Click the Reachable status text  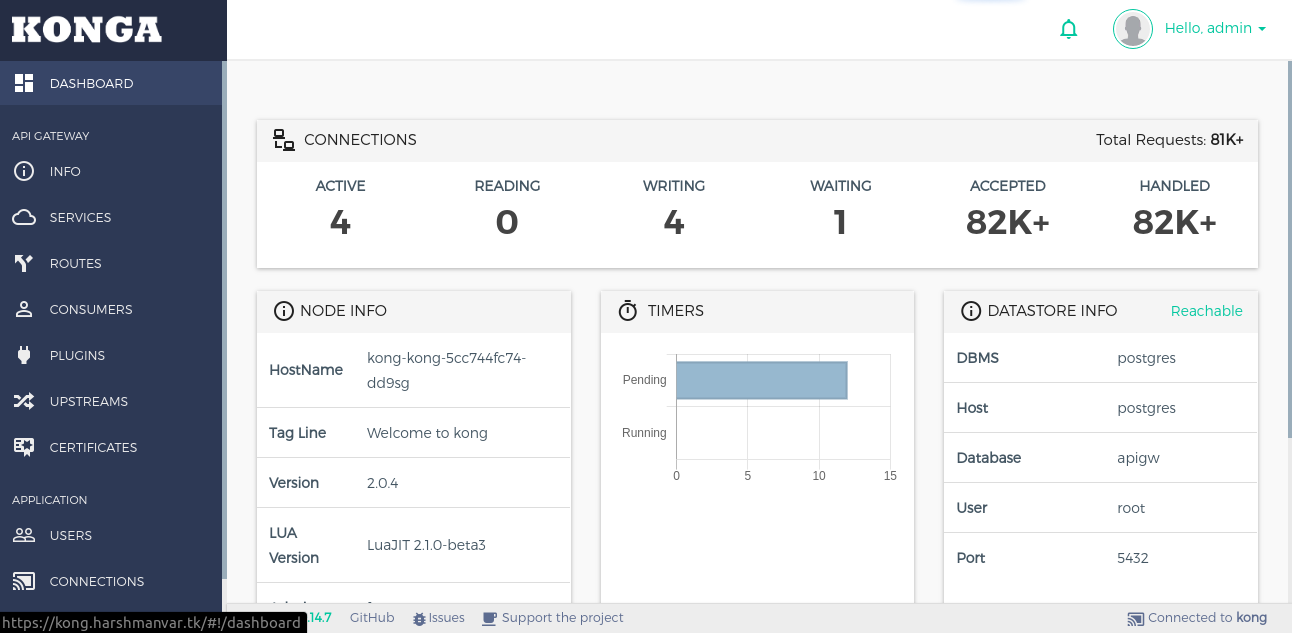[1207, 311]
